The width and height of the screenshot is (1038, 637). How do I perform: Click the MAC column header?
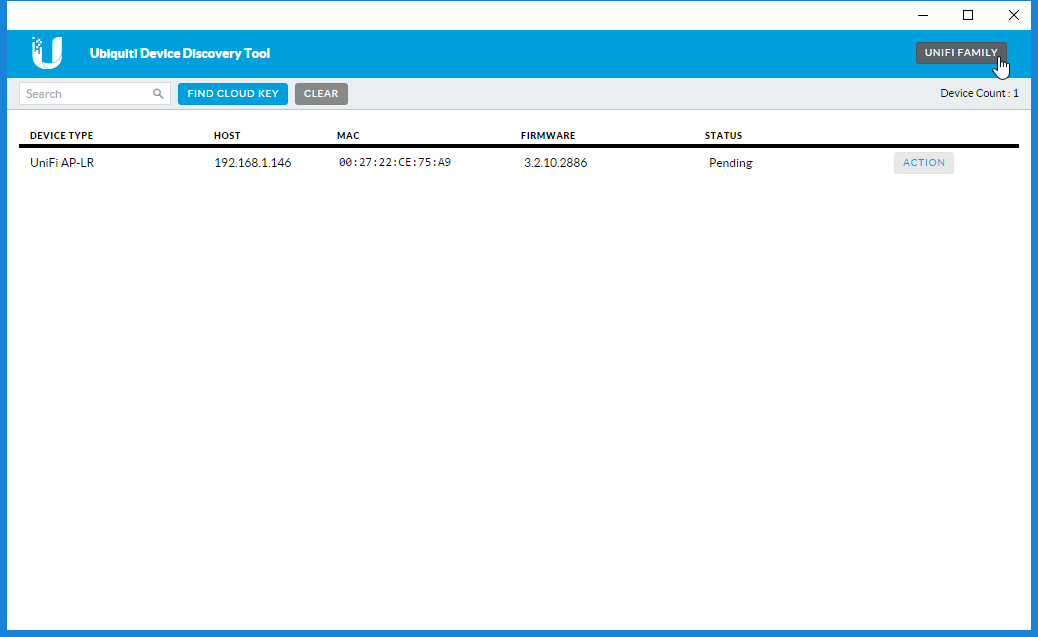348,136
